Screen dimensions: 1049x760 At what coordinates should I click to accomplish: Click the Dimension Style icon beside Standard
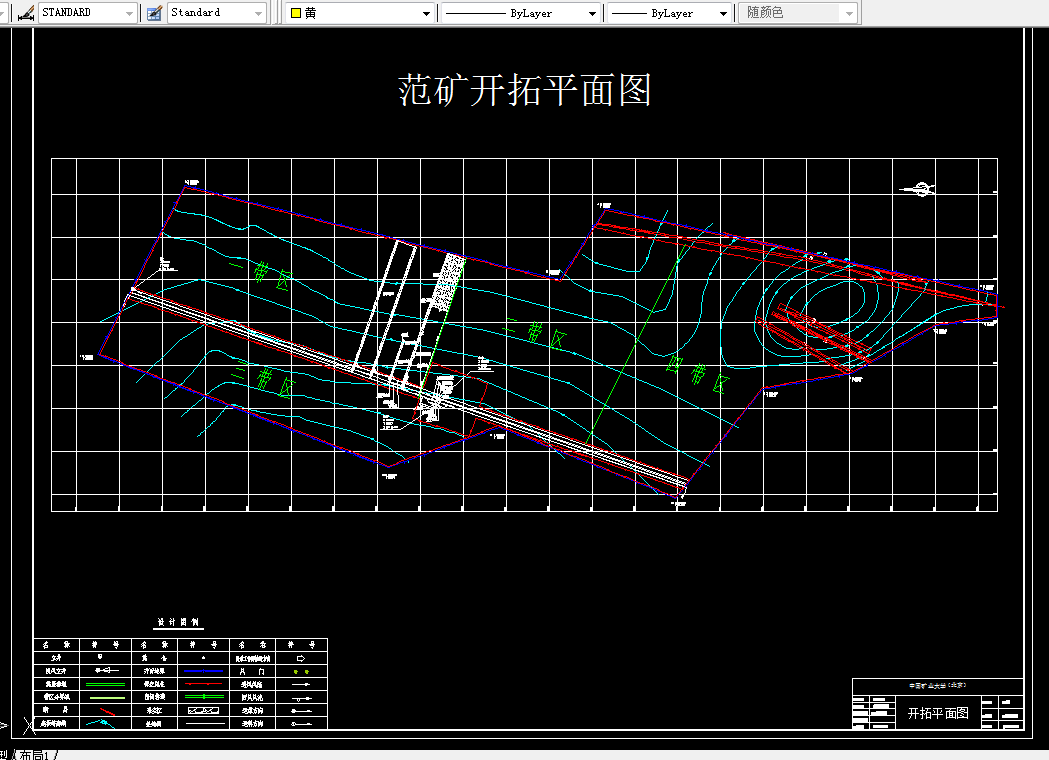coord(152,12)
